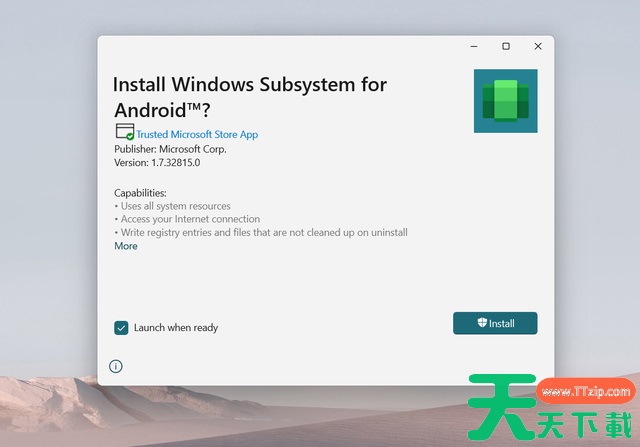
Task: Click the www.TTzip.com watermark banner
Action: click(586, 393)
